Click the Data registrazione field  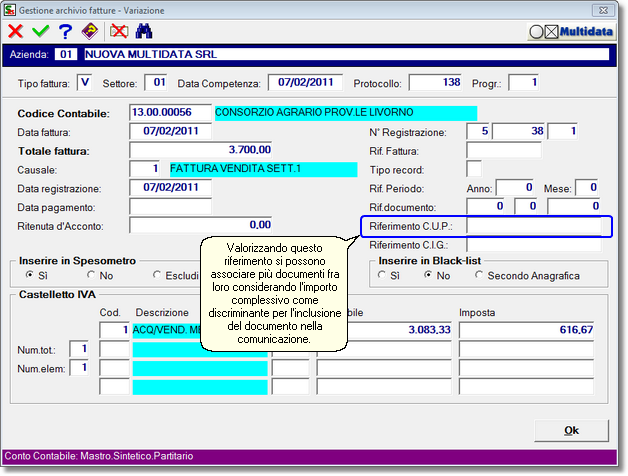(170, 188)
